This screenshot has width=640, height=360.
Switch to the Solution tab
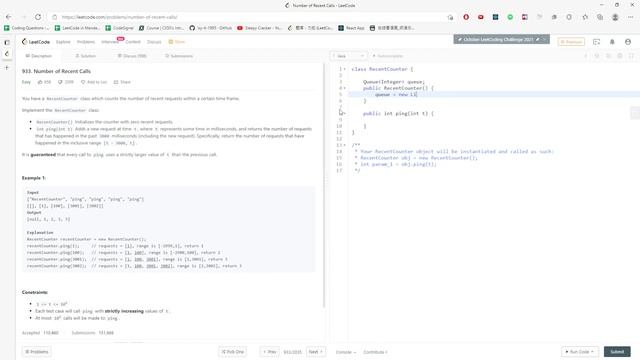click(x=85, y=56)
